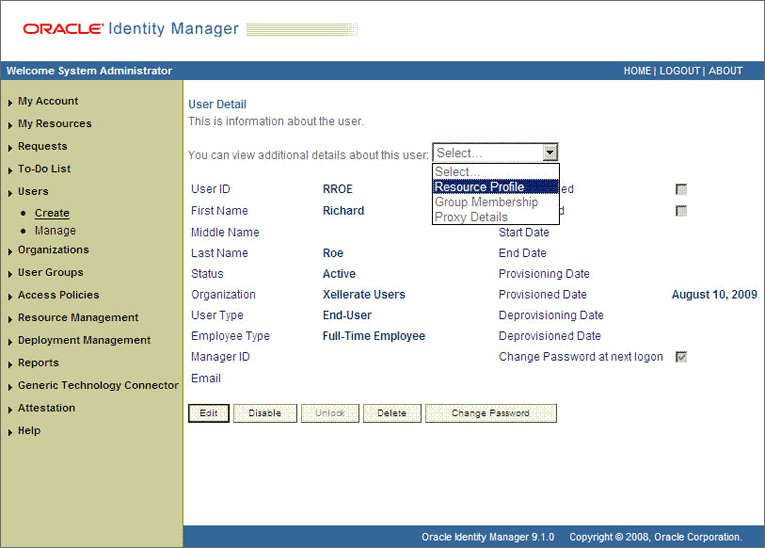Click the Disable button
Screen dimensions: 765x548
pyautogui.click(x=265, y=413)
